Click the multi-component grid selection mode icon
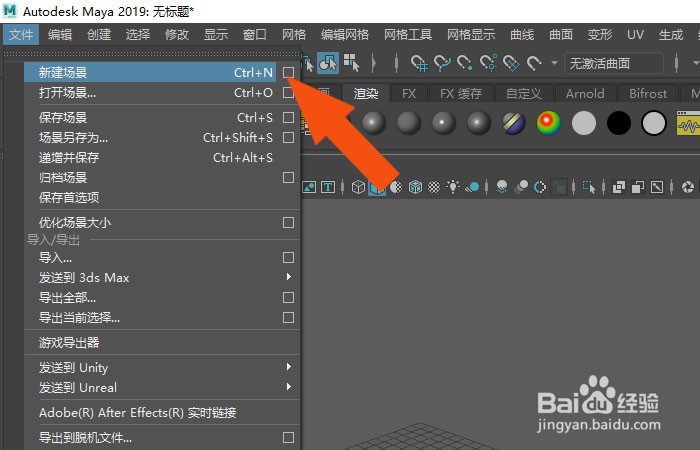The image size is (700, 450). tap(351, 63)
